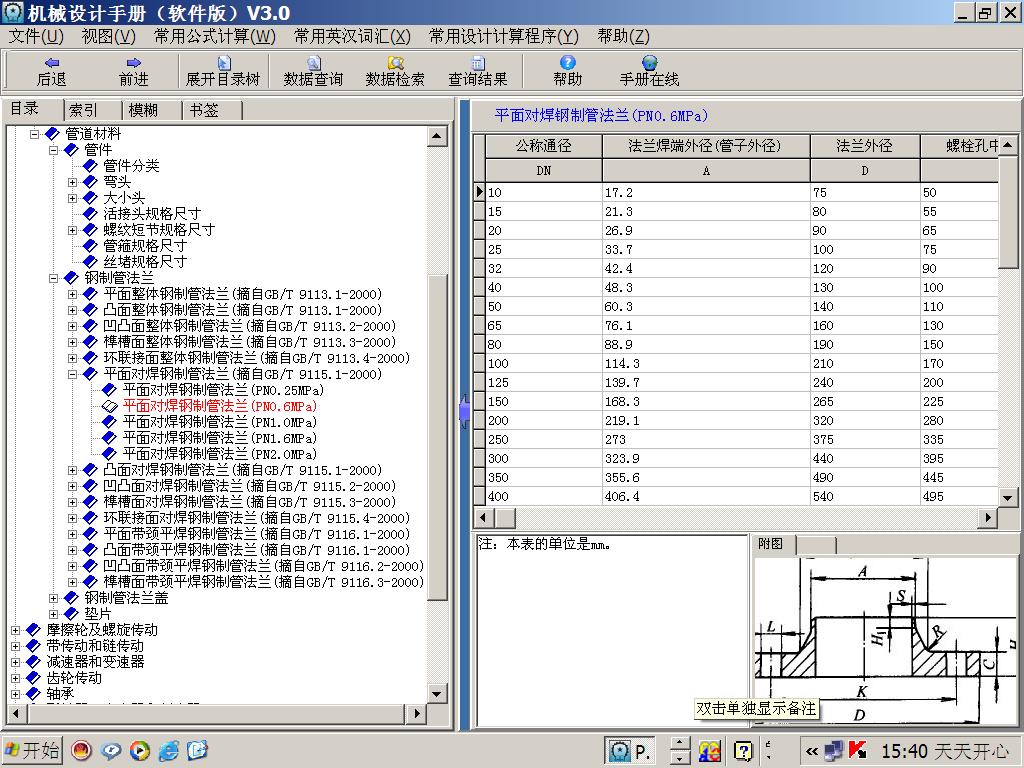This screenshot has width=1024, height=768.
Task: Open the 常用设计计算程序(Y) menu
Action: [504, 36]
